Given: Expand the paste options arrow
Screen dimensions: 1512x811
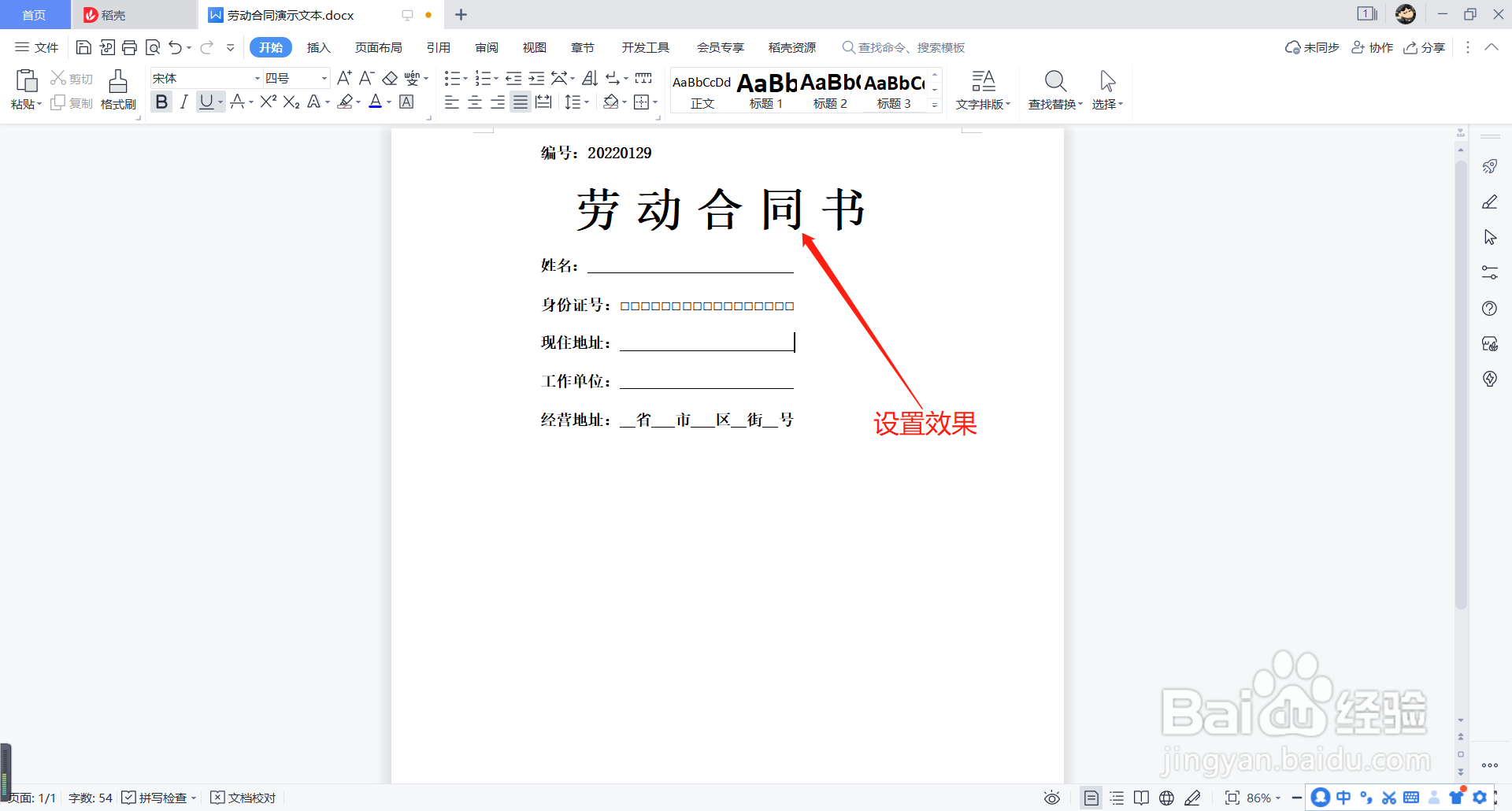Looking at the screenshot, I should [x=39, y=104].
